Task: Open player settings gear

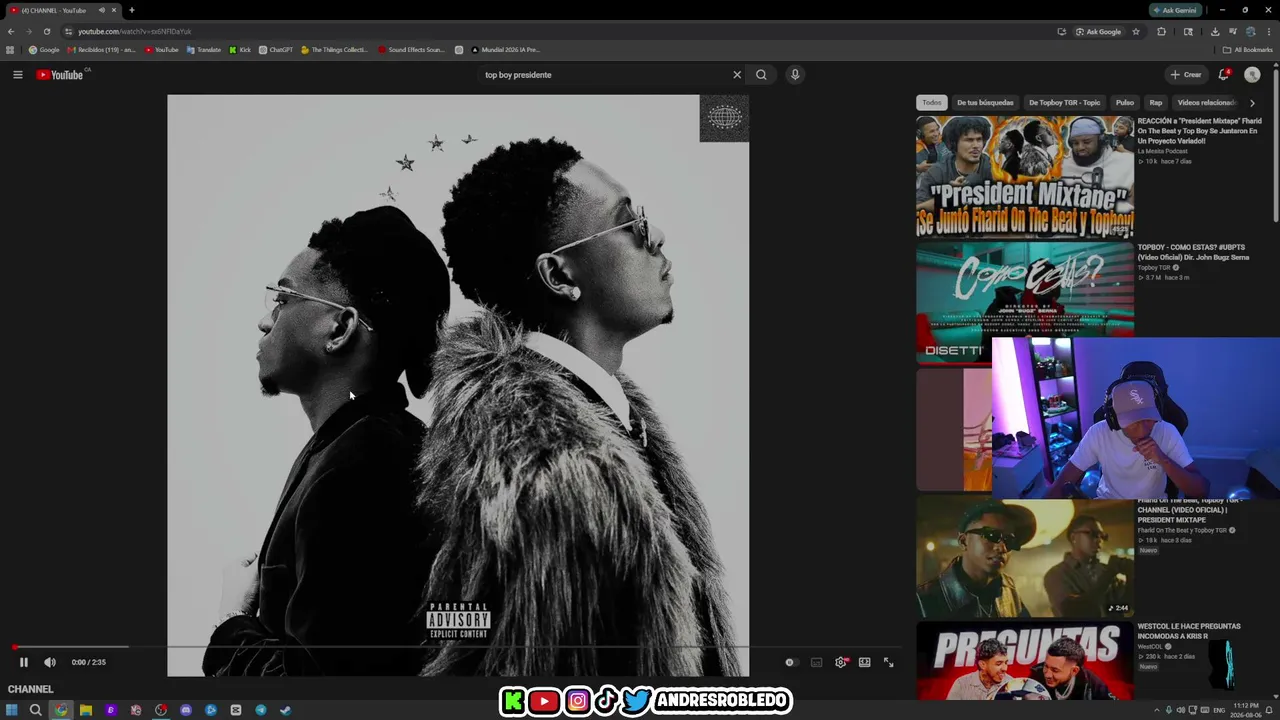Action: 841,662
